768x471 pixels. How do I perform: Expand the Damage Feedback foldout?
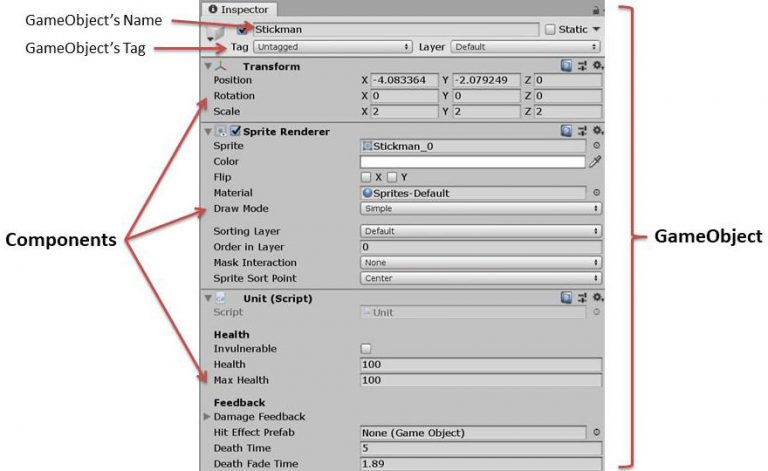tap(207, 416)
